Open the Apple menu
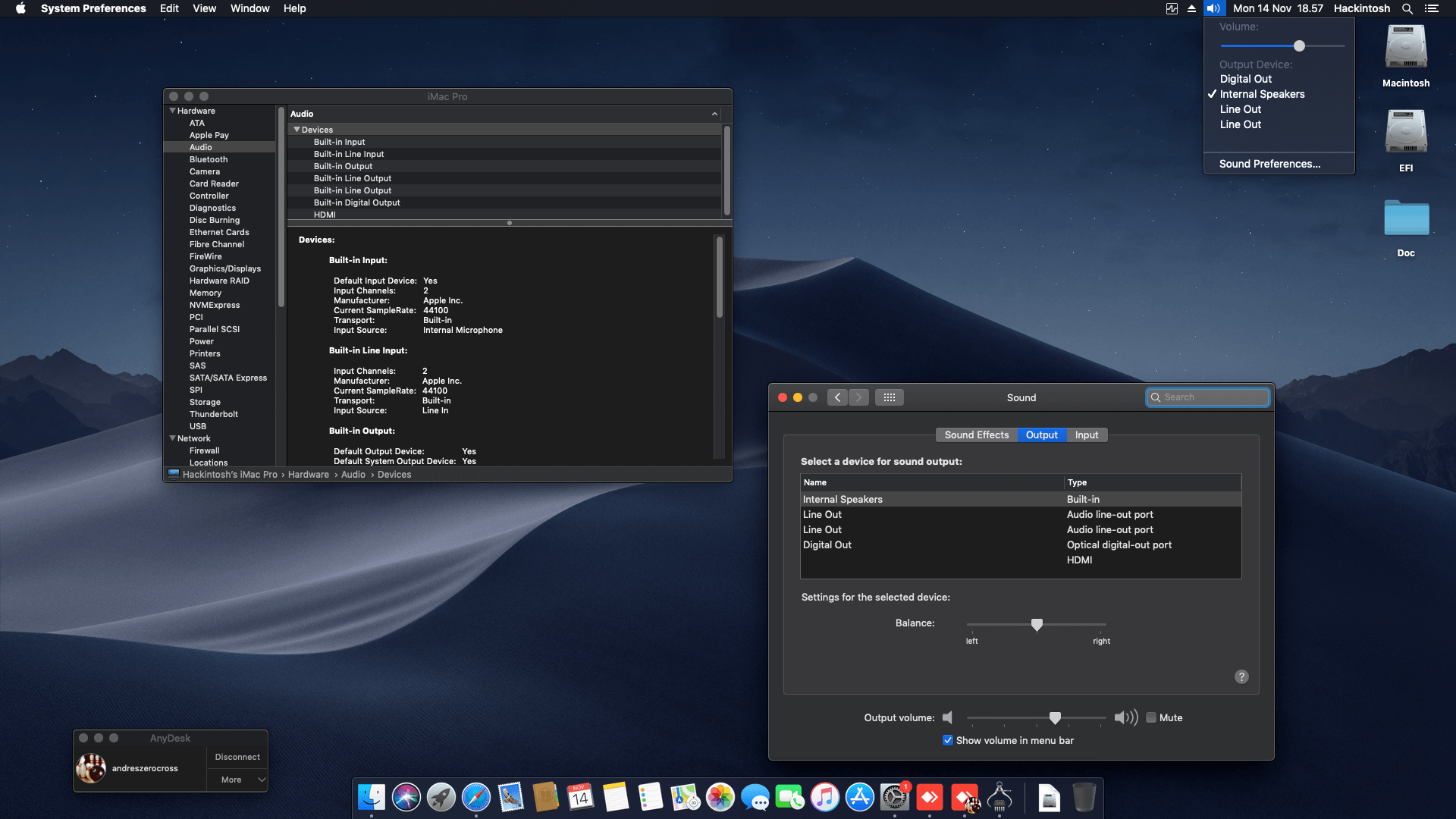The width and height of the screenshot is (1456, 819). [20, 8]
